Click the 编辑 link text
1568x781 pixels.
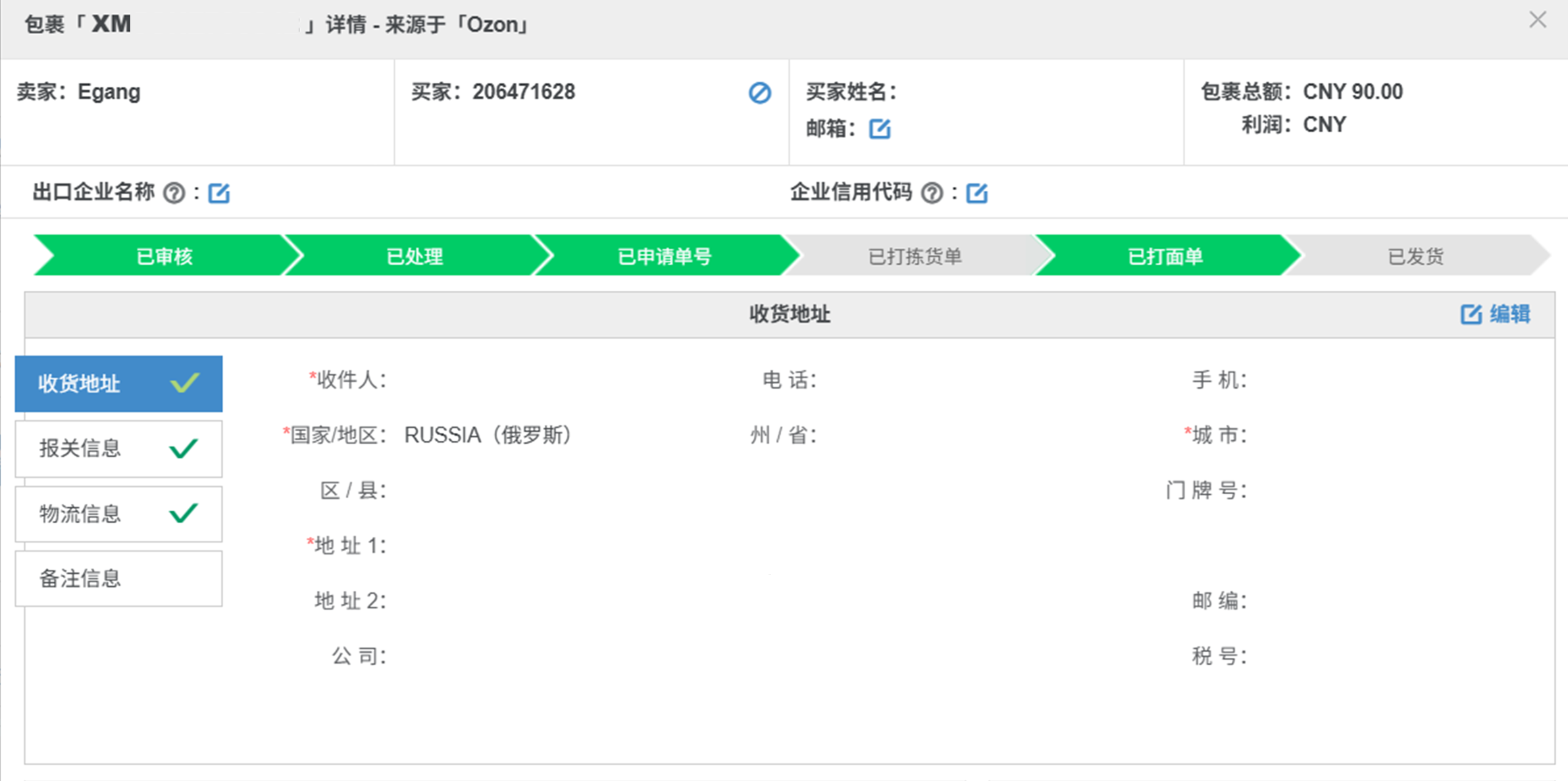pos(1510,315)
